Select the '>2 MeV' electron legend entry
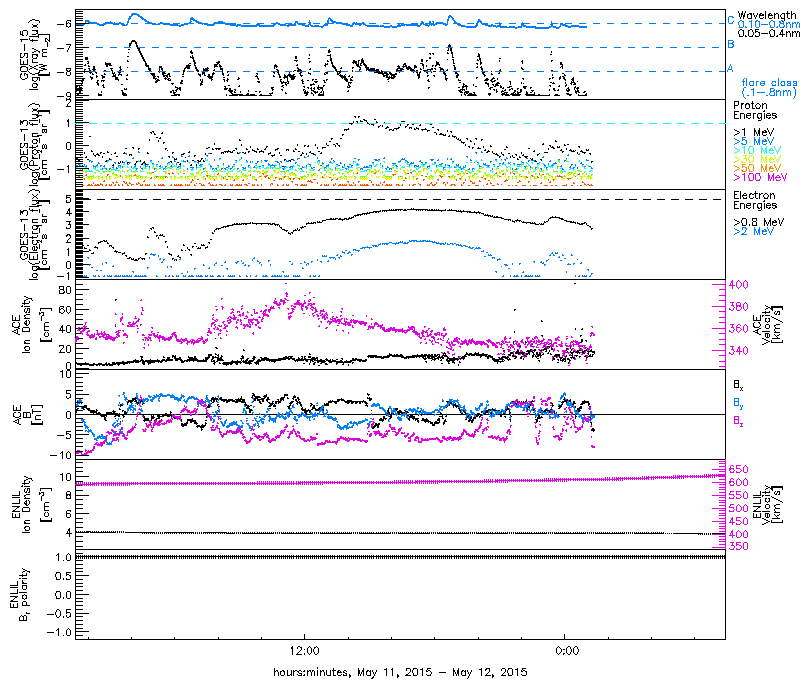800x680 pixels. coord(754,231)
